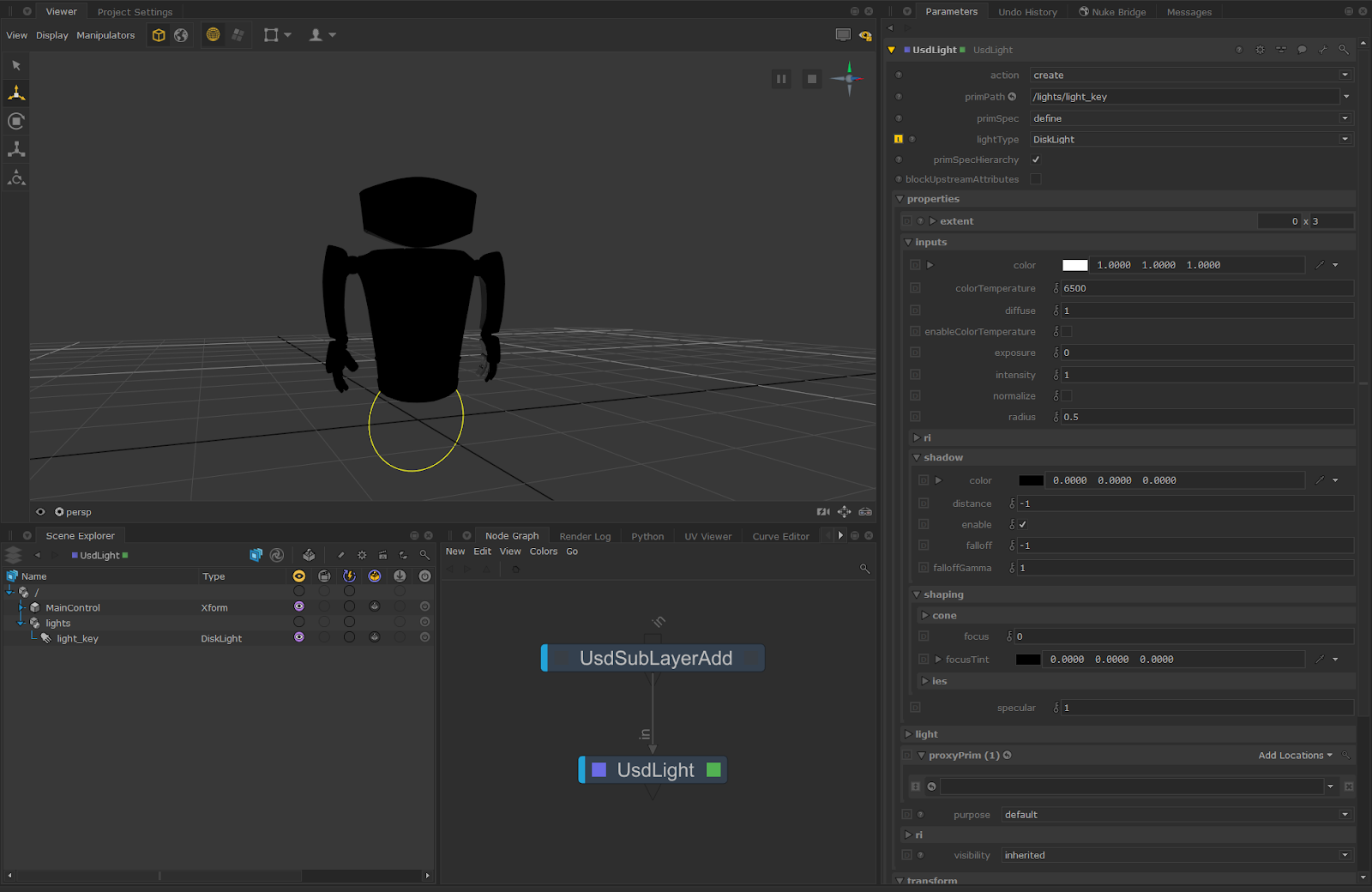Expand the cone section under shaping
Image resolution: width=1372 pixels, height=892 pixels.
925,616
